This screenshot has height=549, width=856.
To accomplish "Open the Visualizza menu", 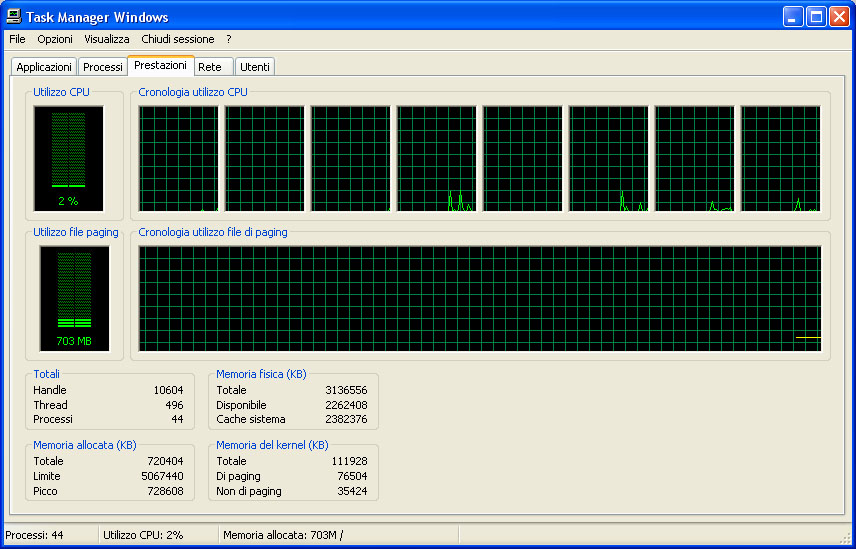I will [107, 39].
